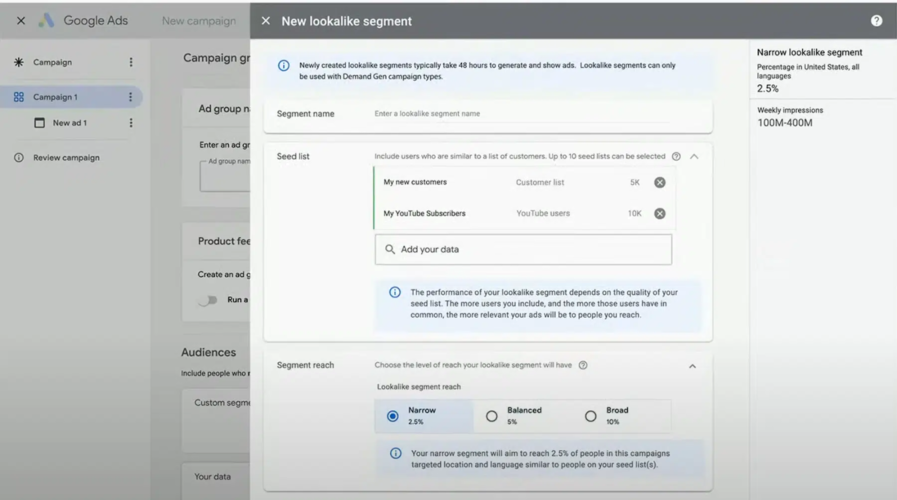Click the Google Ads logo

click(46, 21)
